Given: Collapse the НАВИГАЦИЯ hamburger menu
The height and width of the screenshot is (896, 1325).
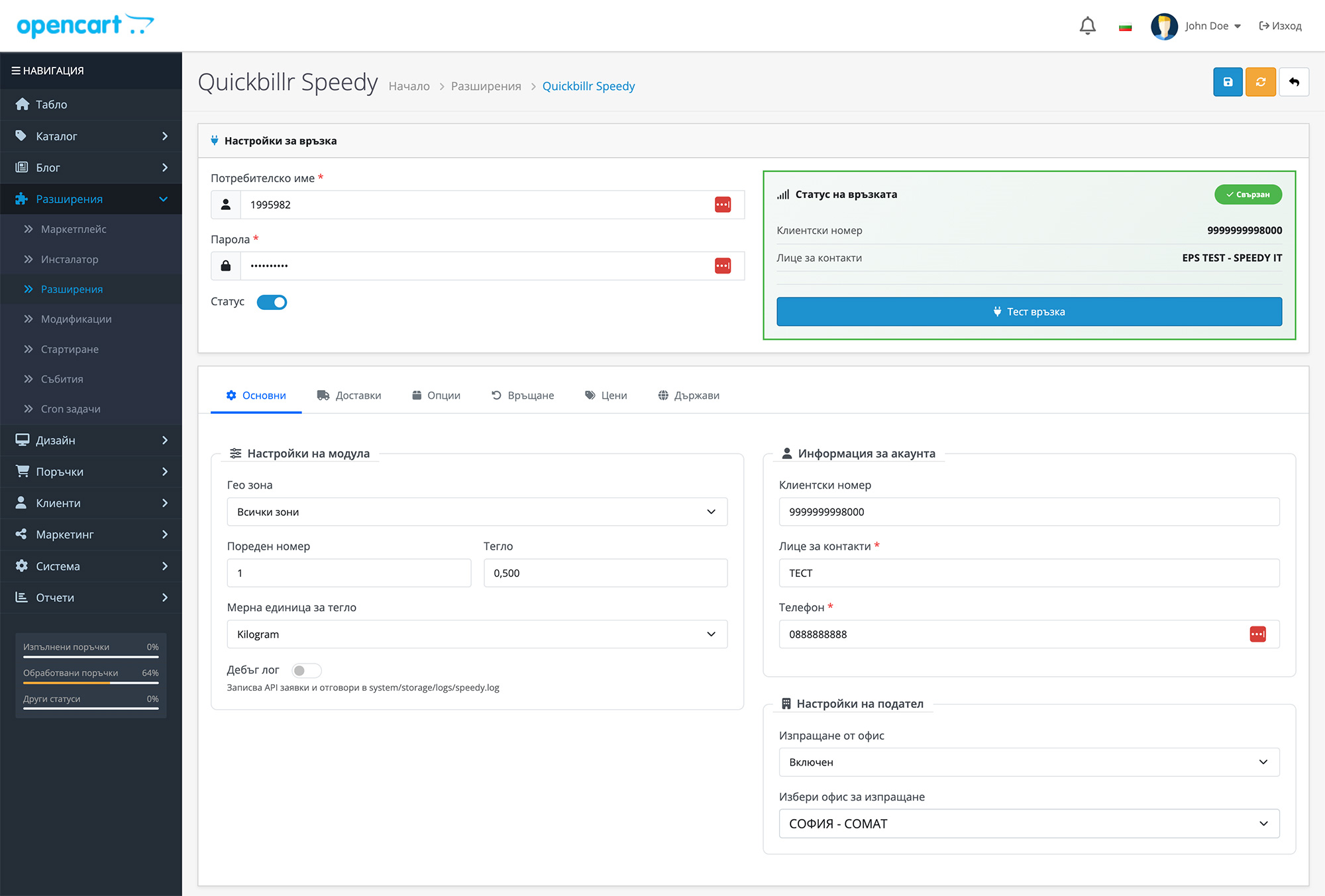Looking at the screenshot, I should click(x=16, y=71).
